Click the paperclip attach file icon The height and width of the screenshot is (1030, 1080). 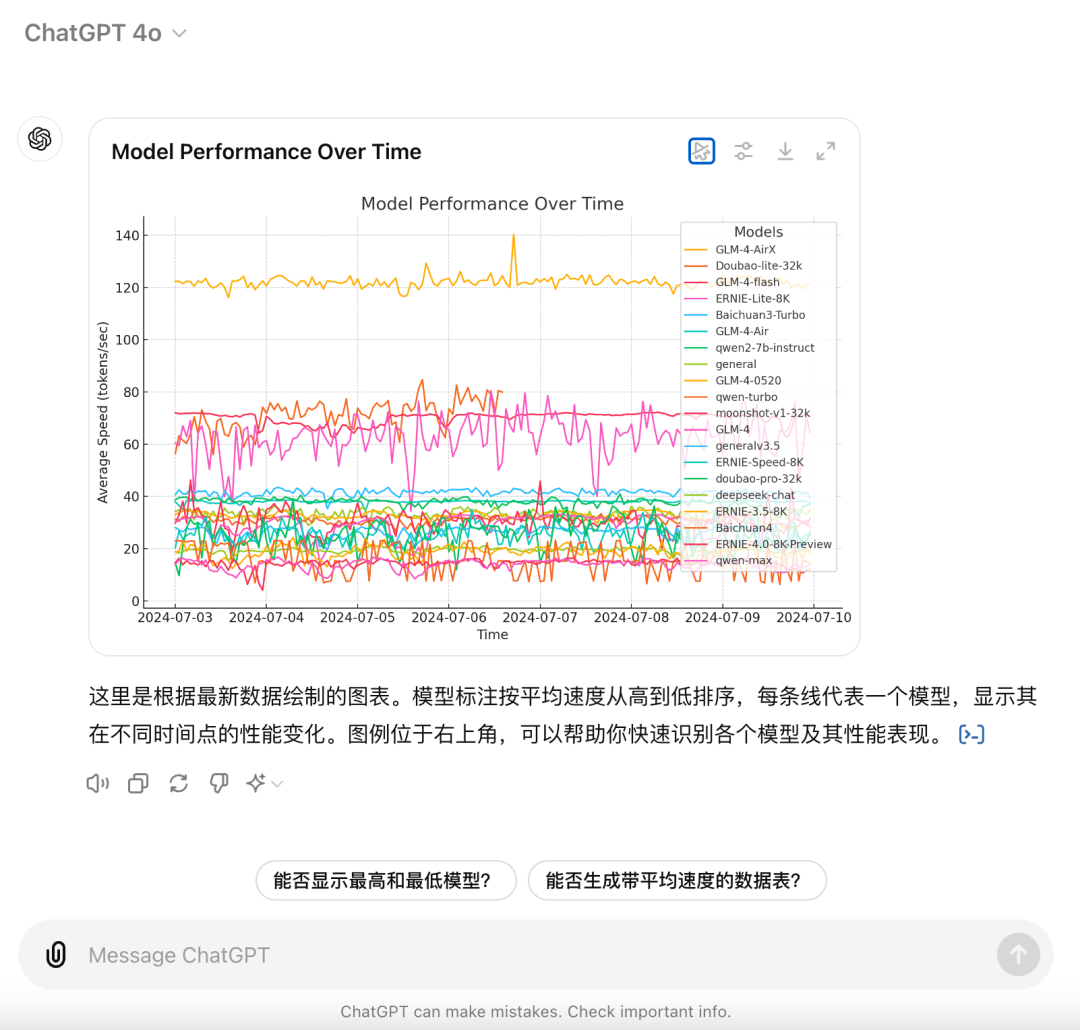coord(56,955)
